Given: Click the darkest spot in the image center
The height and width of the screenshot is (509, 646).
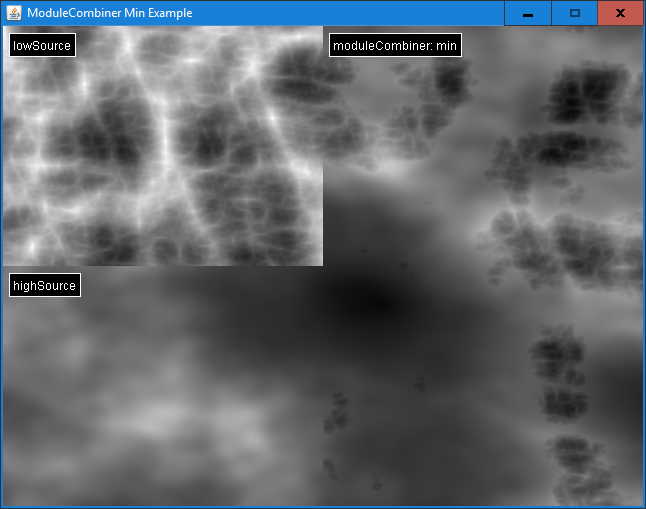Looking at the screenshot, I should tap(373, 300).
